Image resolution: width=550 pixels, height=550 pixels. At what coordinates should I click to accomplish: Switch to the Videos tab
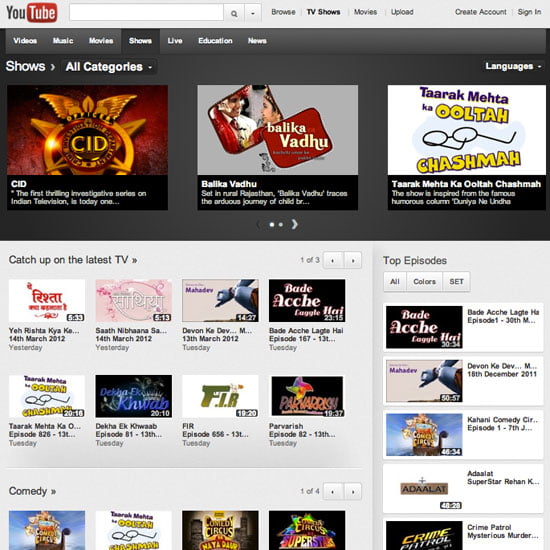click(x=25, y=41)
